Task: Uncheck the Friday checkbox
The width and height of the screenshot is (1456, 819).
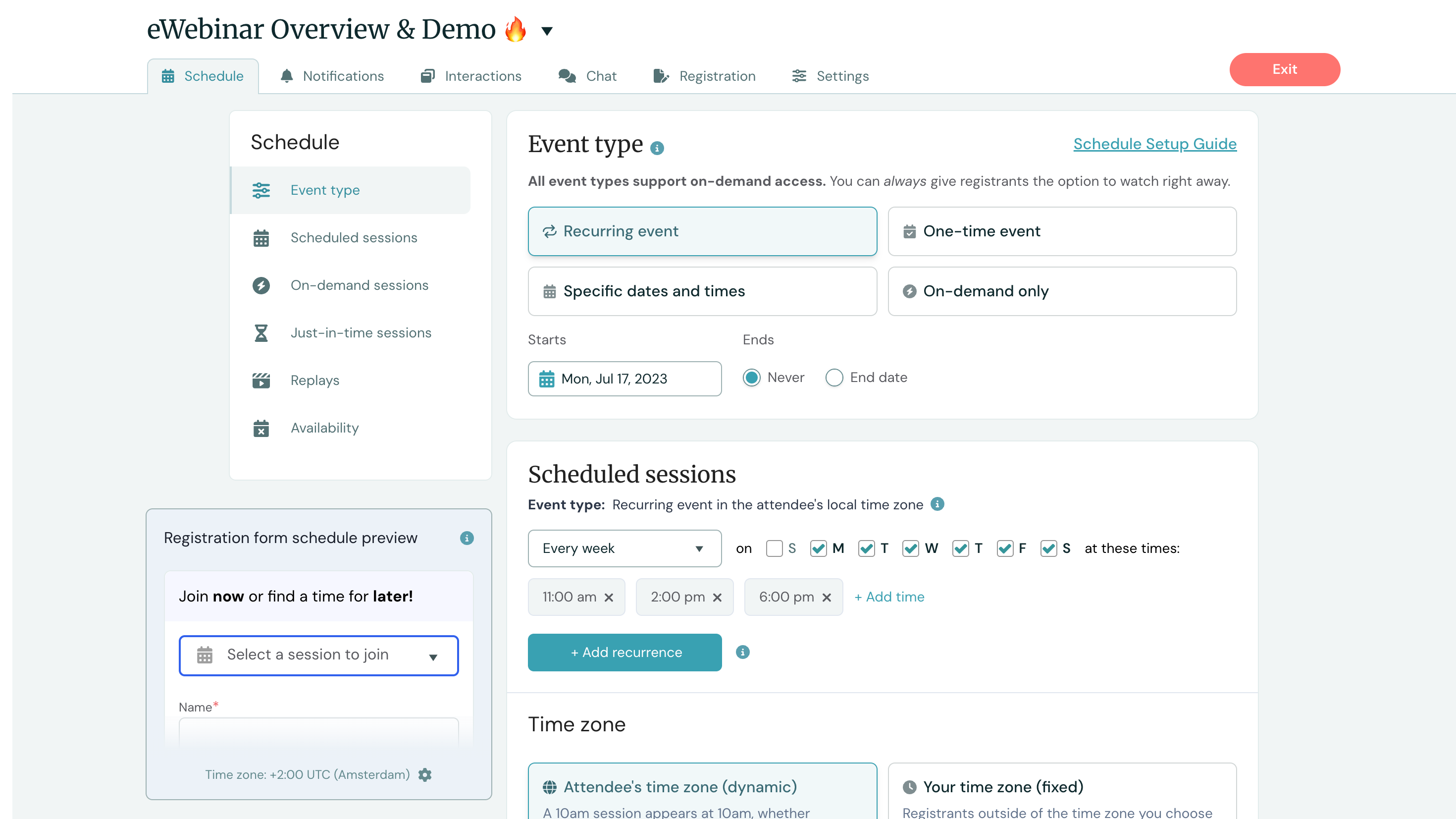Action: [1005, 548]
